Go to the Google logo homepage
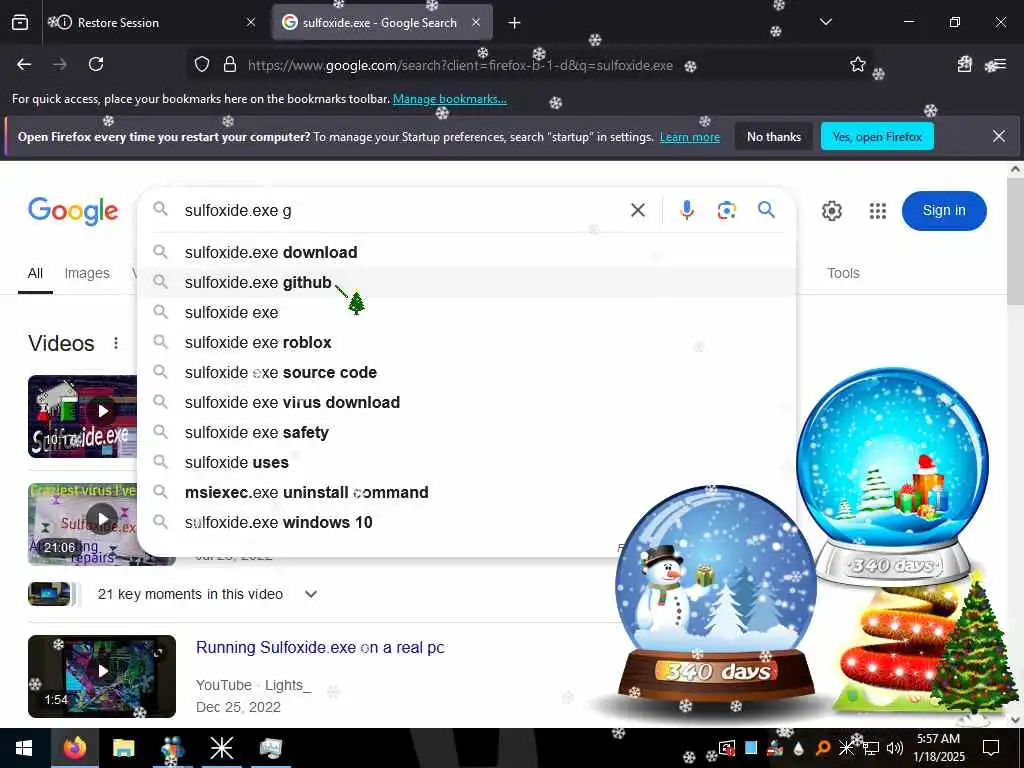Screen dimensions: 1024x768 coord(73,211)
